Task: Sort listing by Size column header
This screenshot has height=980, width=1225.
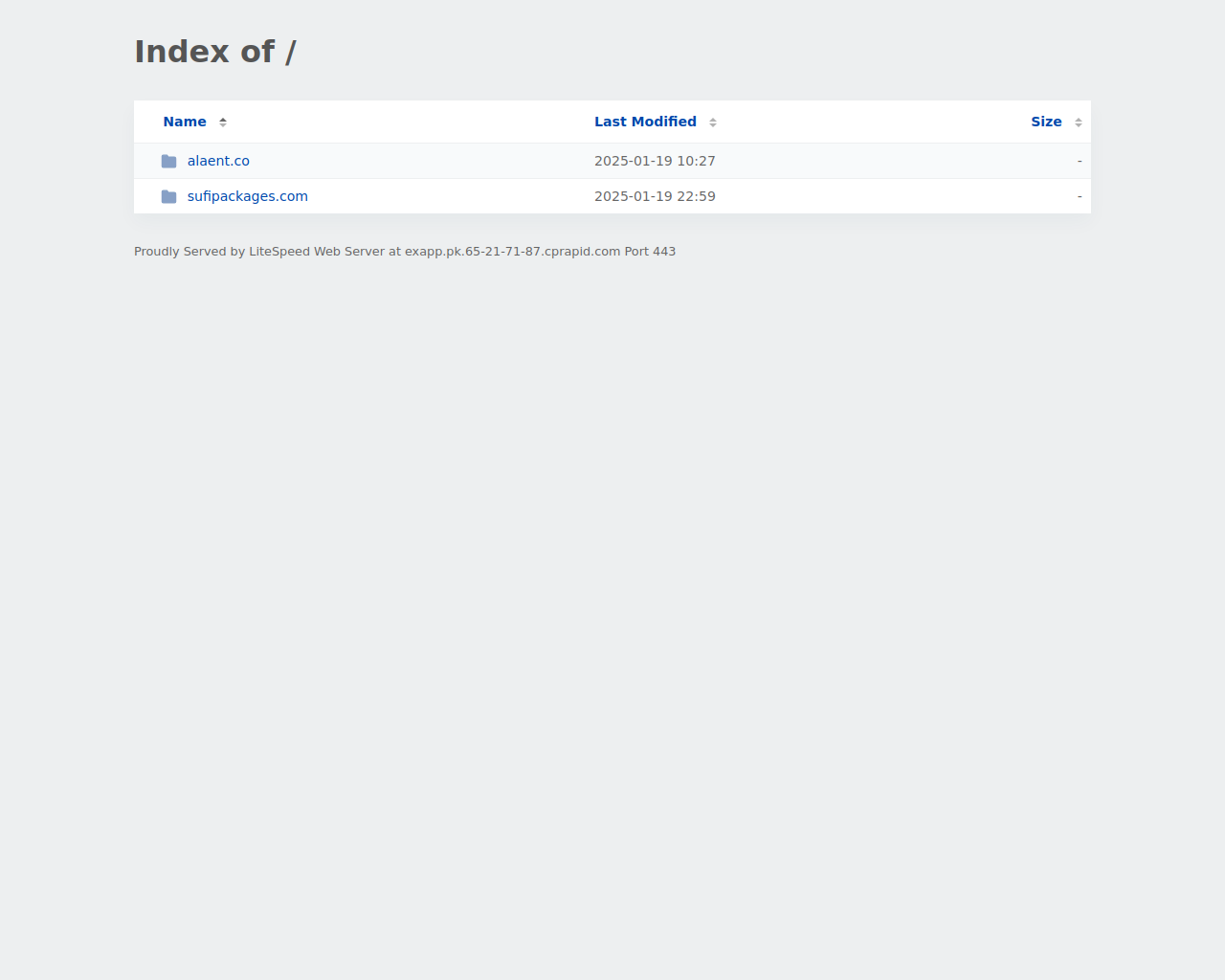Action: coord(1046,122)
